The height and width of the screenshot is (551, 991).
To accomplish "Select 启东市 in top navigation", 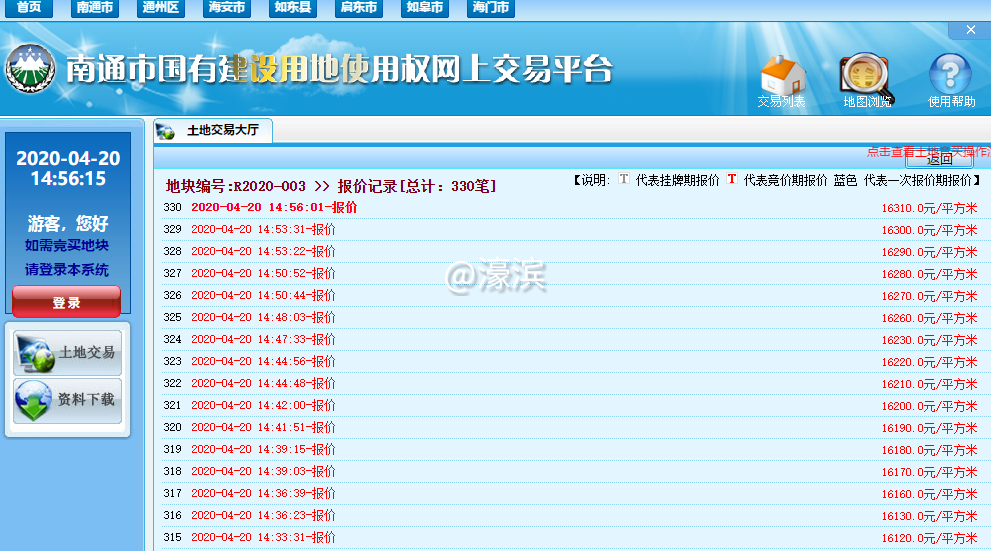I will (x=359, y=8).
